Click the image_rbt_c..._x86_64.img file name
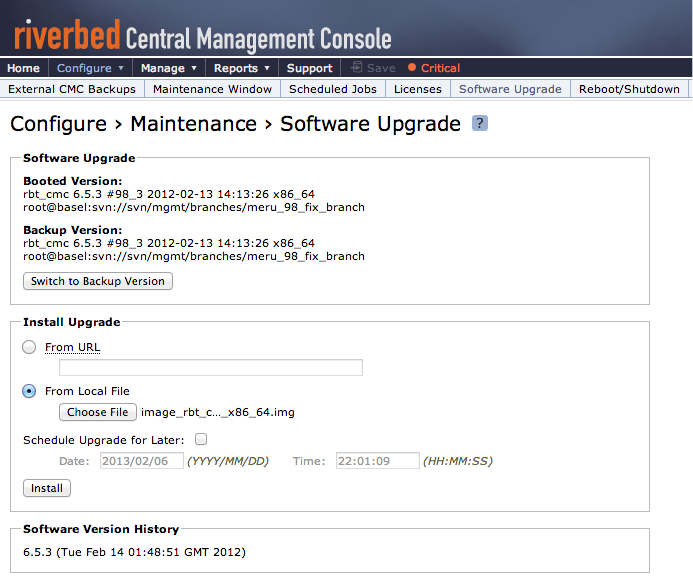The width and height of the screenshot is (693, 581). coord(217,412)
